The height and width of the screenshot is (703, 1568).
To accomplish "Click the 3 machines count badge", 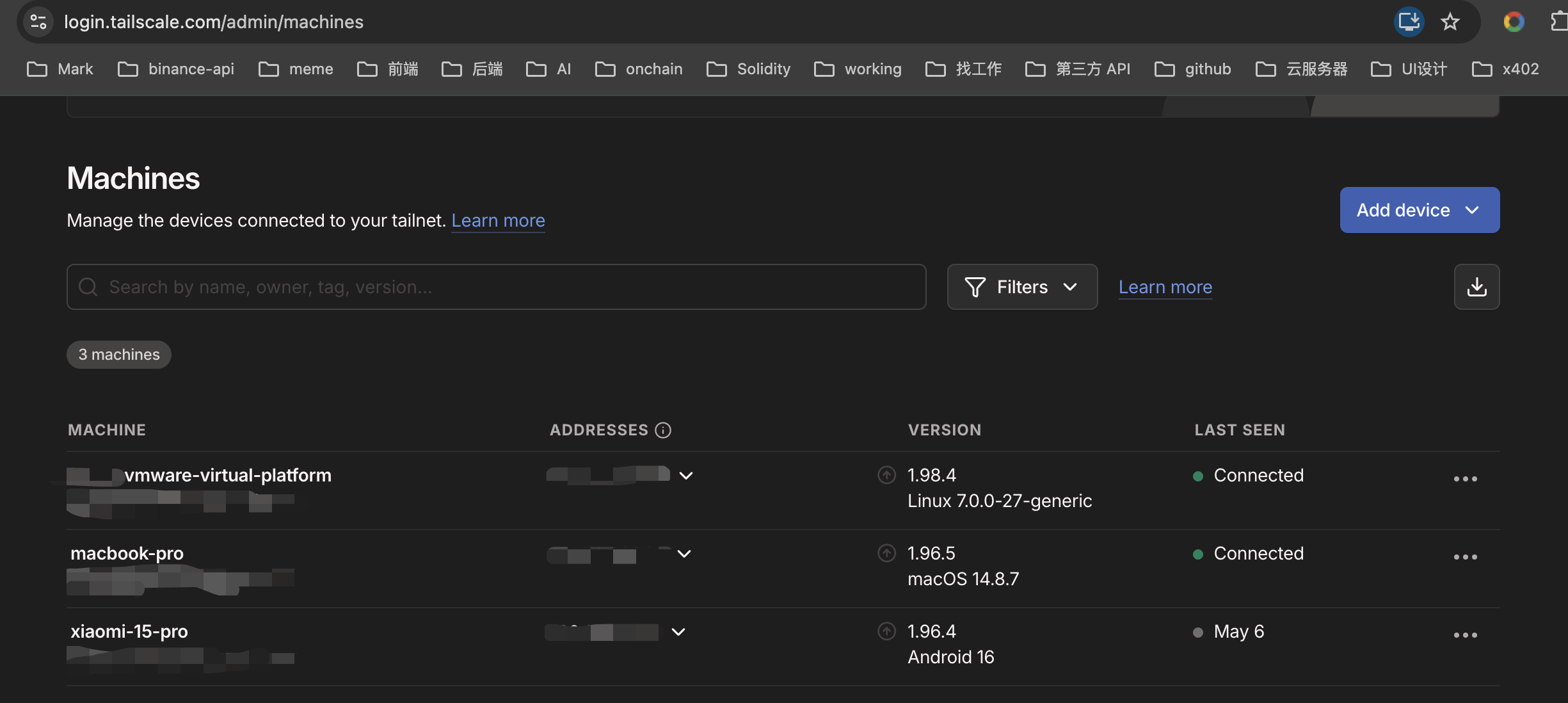I will [119, 355].
